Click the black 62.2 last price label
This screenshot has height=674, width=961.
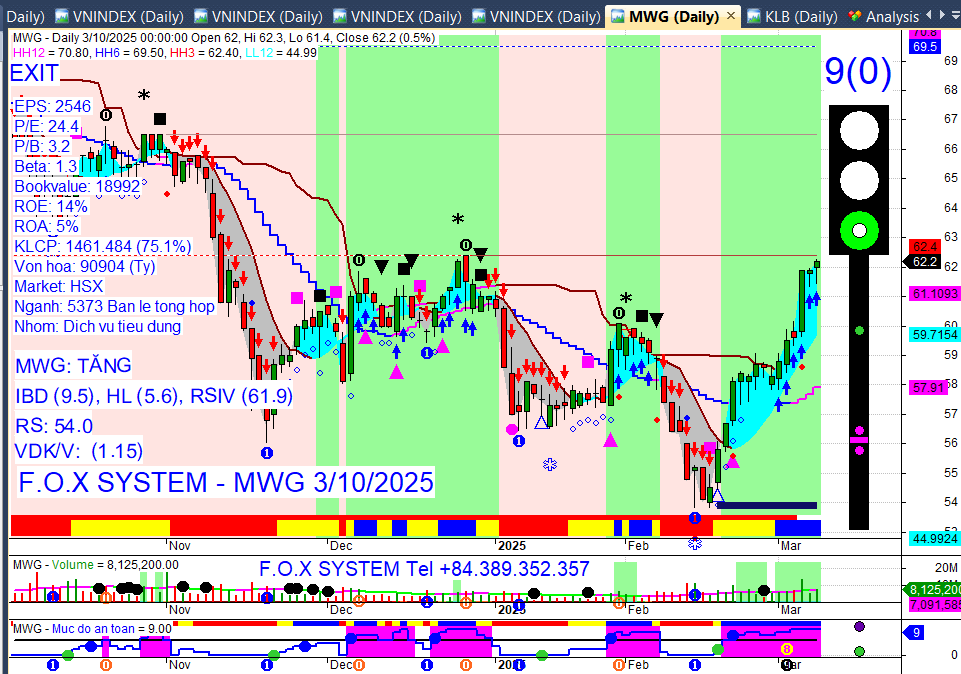tap(924, 262)
